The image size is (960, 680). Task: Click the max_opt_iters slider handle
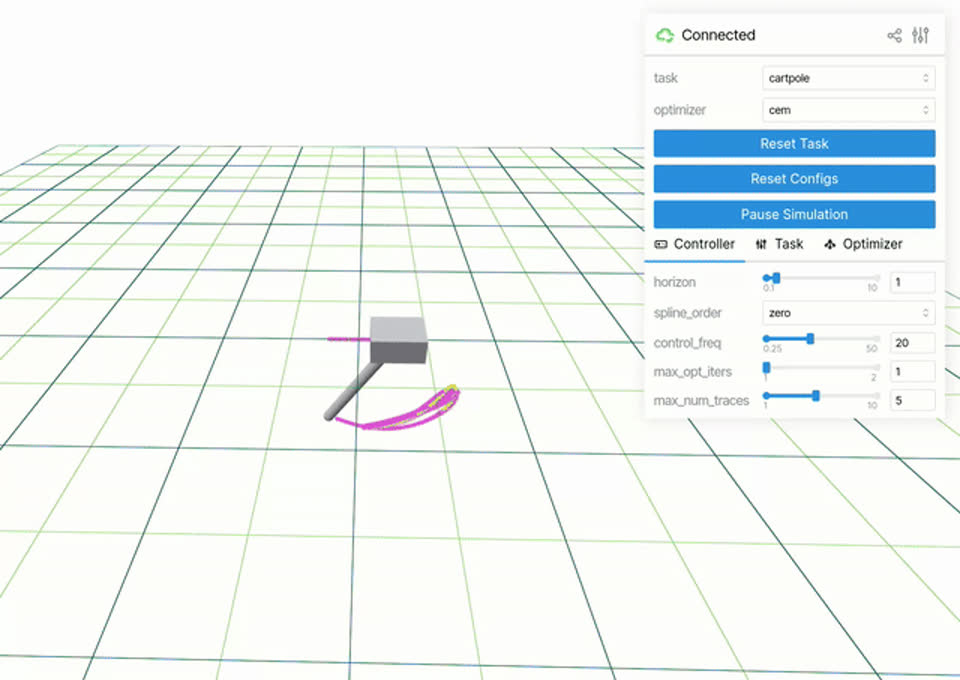766,367
